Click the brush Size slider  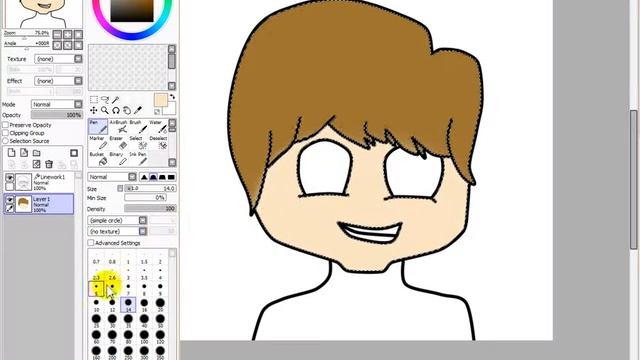pos(150,188)
